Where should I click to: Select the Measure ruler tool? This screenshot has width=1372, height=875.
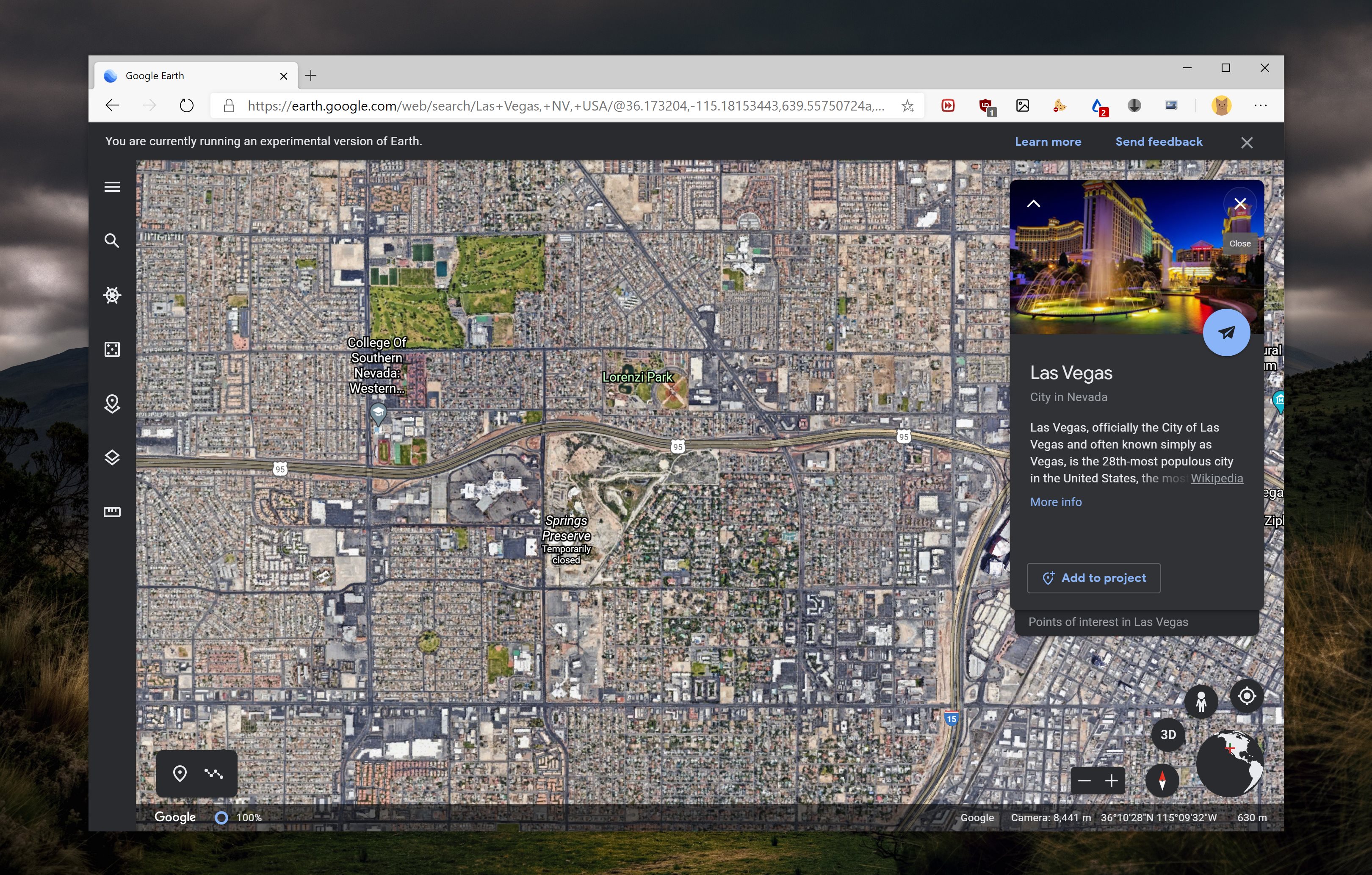tap(112, 512)
